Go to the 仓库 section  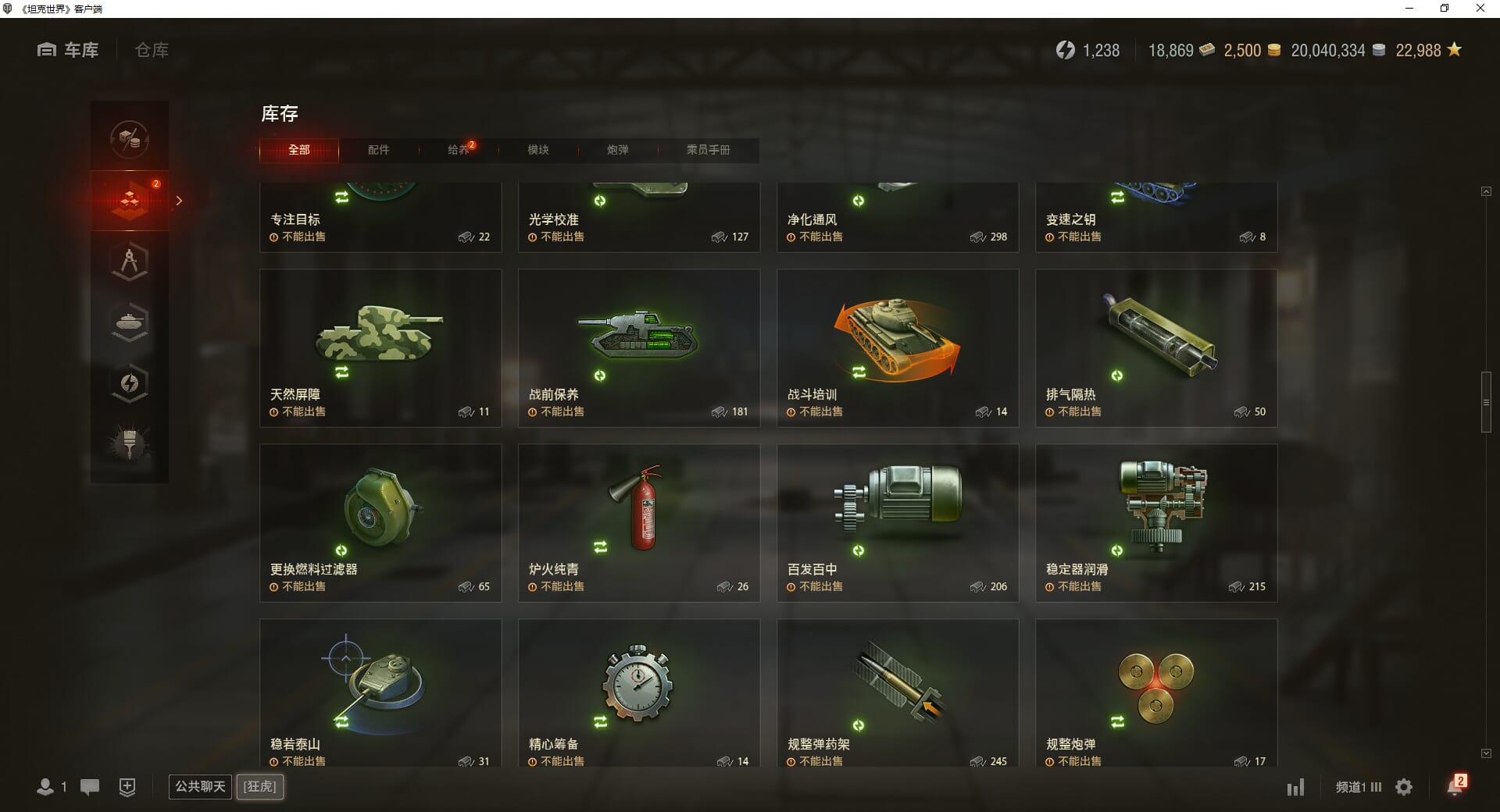click(152, 50)
